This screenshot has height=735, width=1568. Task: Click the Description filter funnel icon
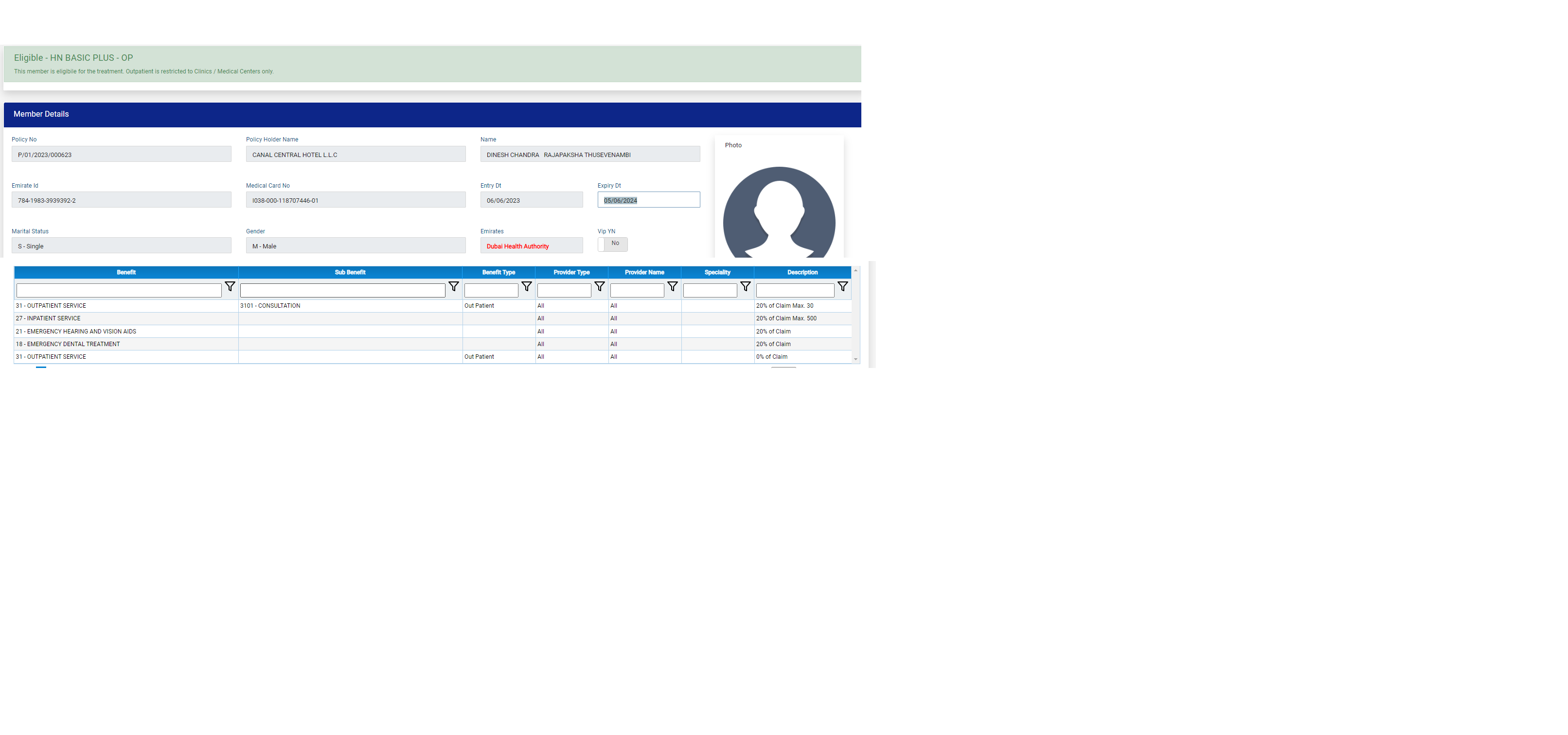[x=842, y=287]
